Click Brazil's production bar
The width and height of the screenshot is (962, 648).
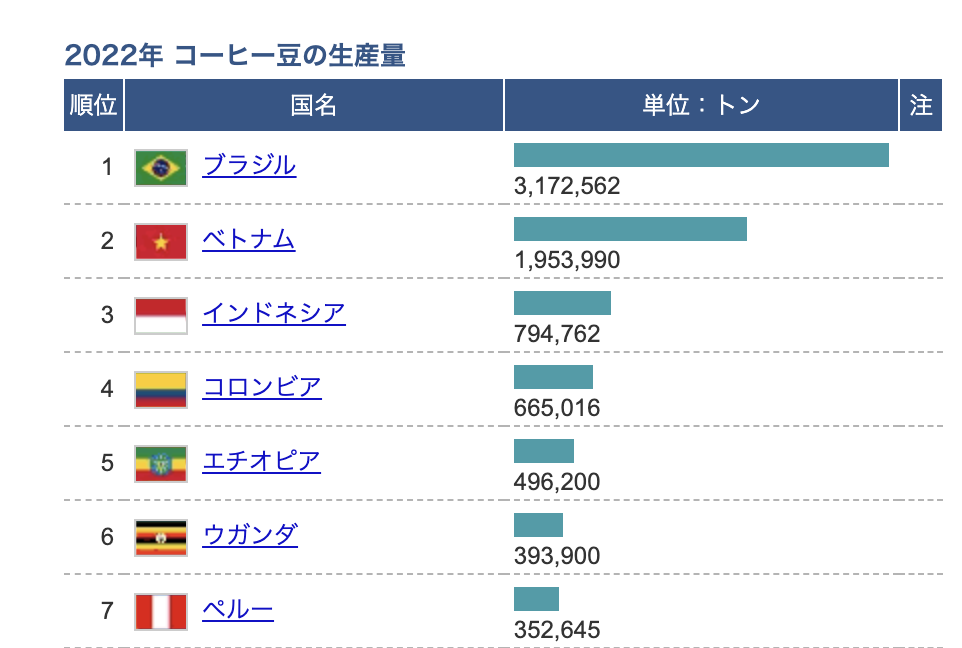[x=701, y=155]
